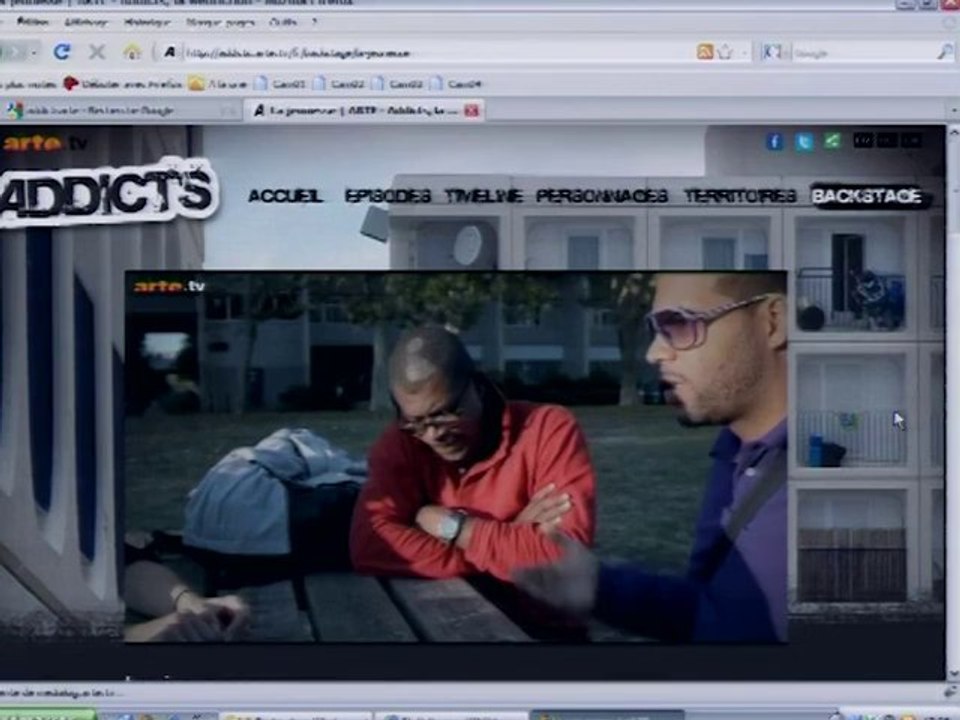
Task: Share on Facebook icon
Action: 774,142
